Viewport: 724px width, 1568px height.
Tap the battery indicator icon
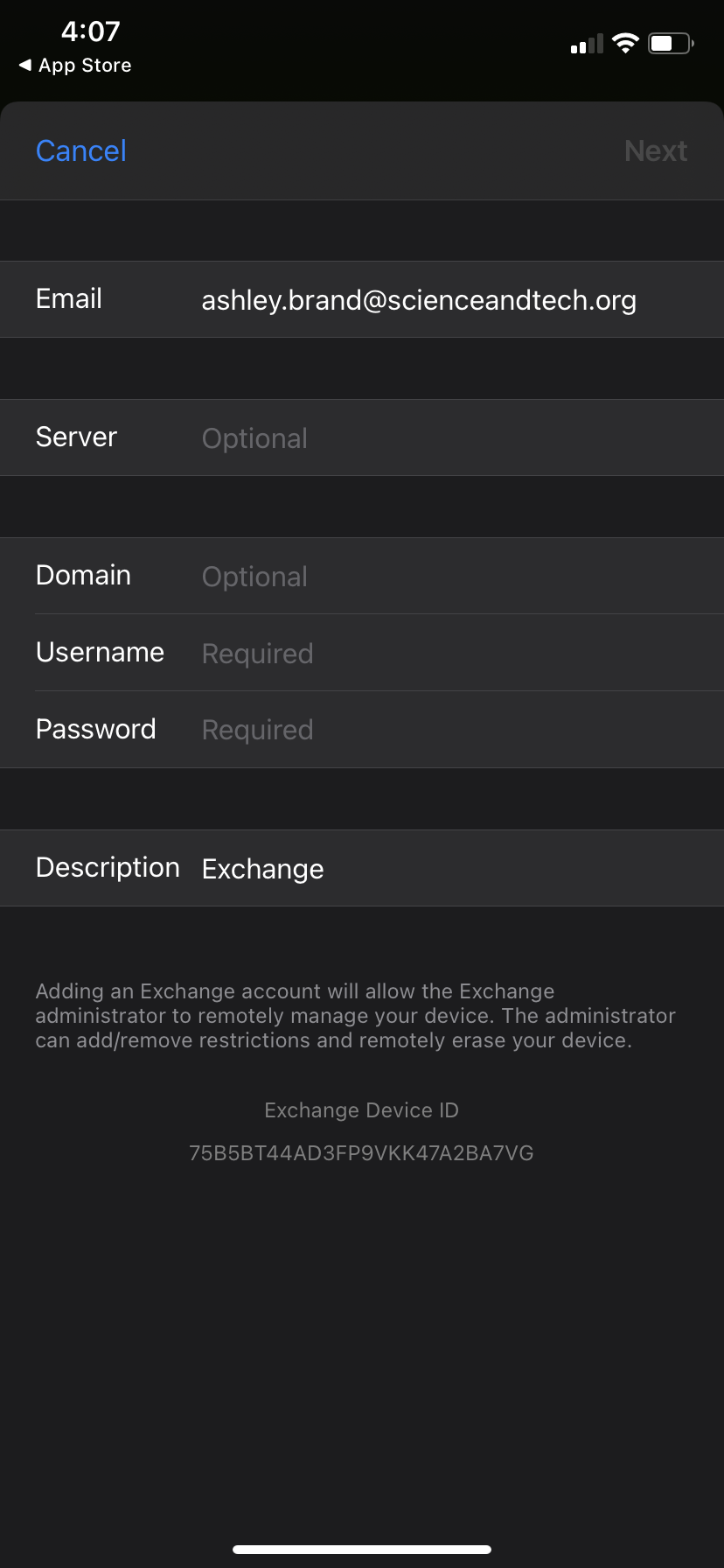click(x=671, y=43)
